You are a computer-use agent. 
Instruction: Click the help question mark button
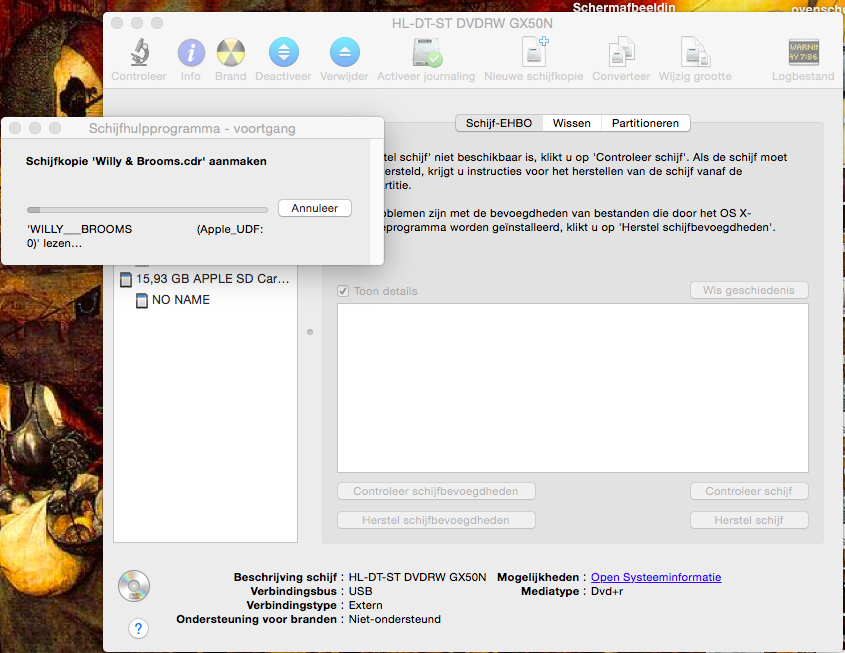click(139, 628)
